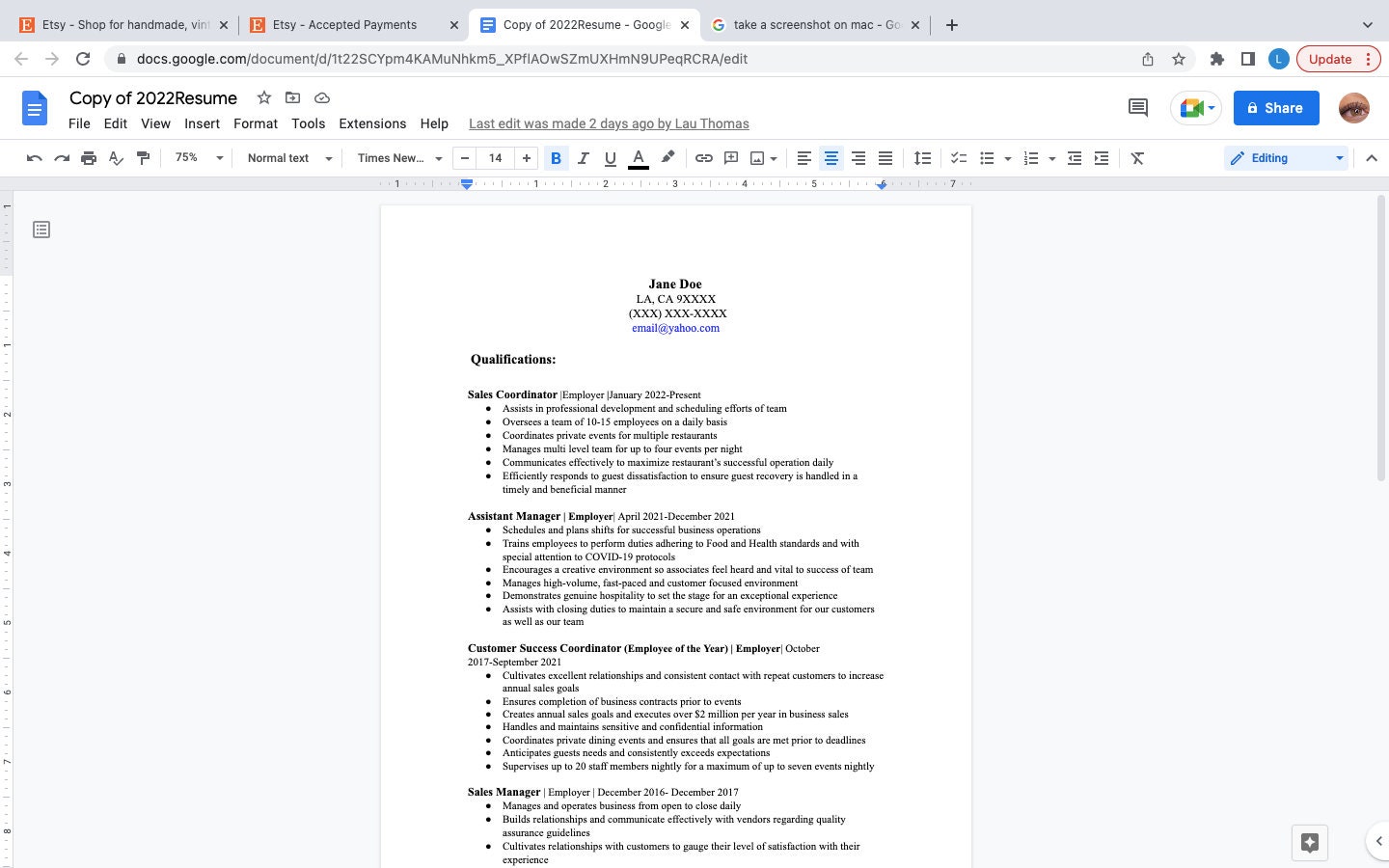Open numbered list options arrow
1389x868 pixels.
point(1052,158)
